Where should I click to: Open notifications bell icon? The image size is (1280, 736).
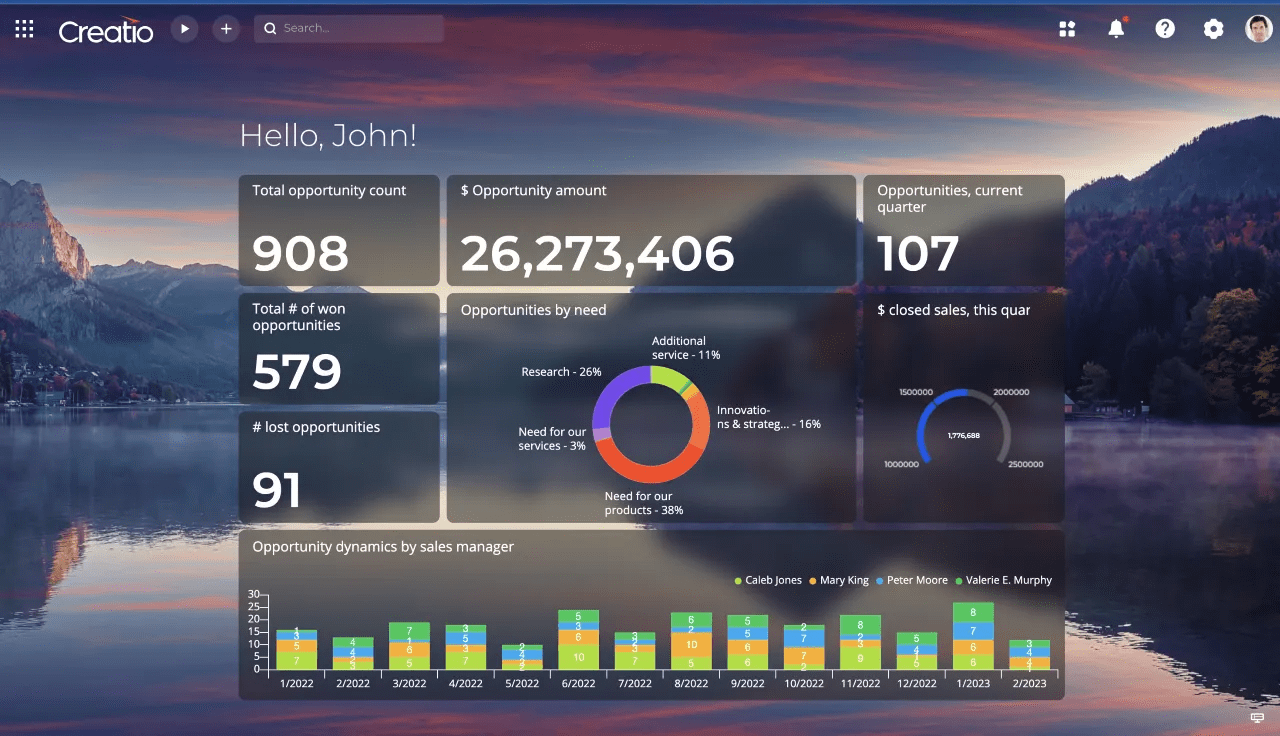coord(1116,28)
